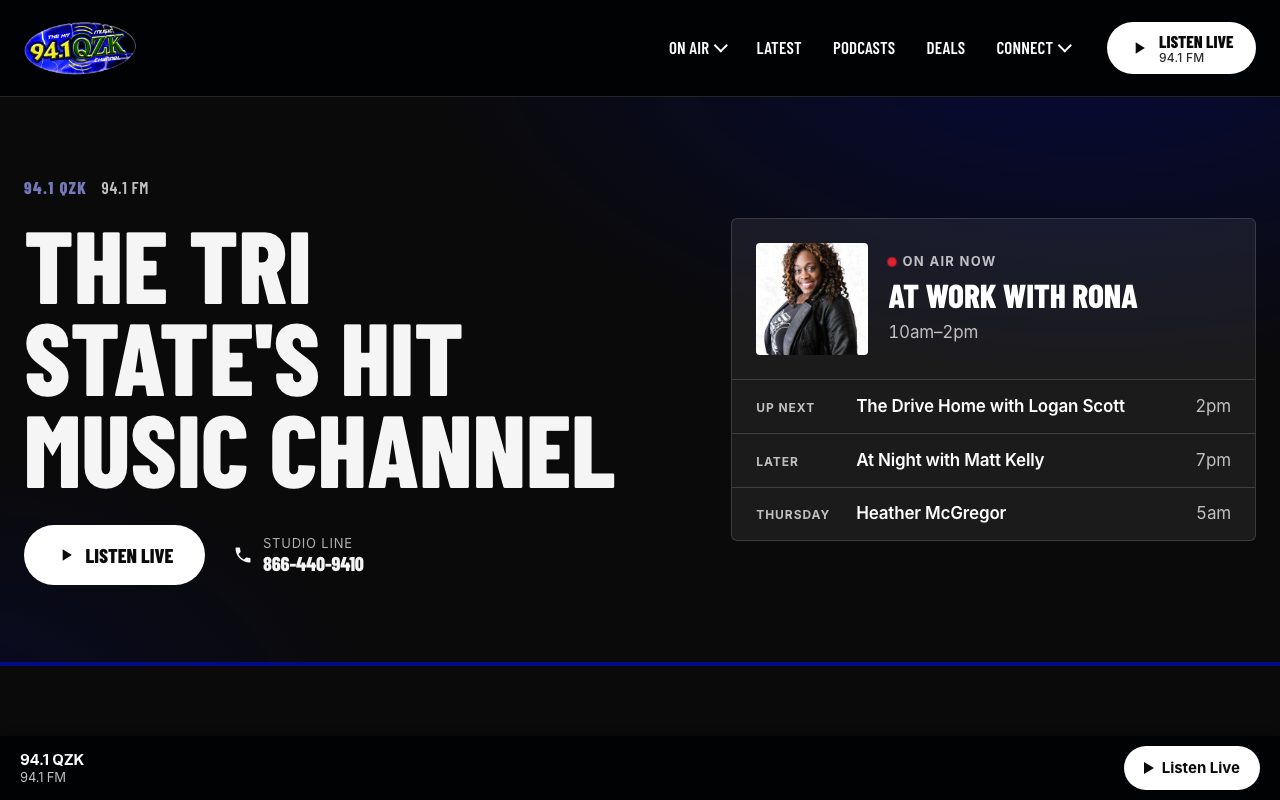The image size is (1280, 800).
Task: Open At Night with Matt Kelly show
Action: click(x=950, y=460)
